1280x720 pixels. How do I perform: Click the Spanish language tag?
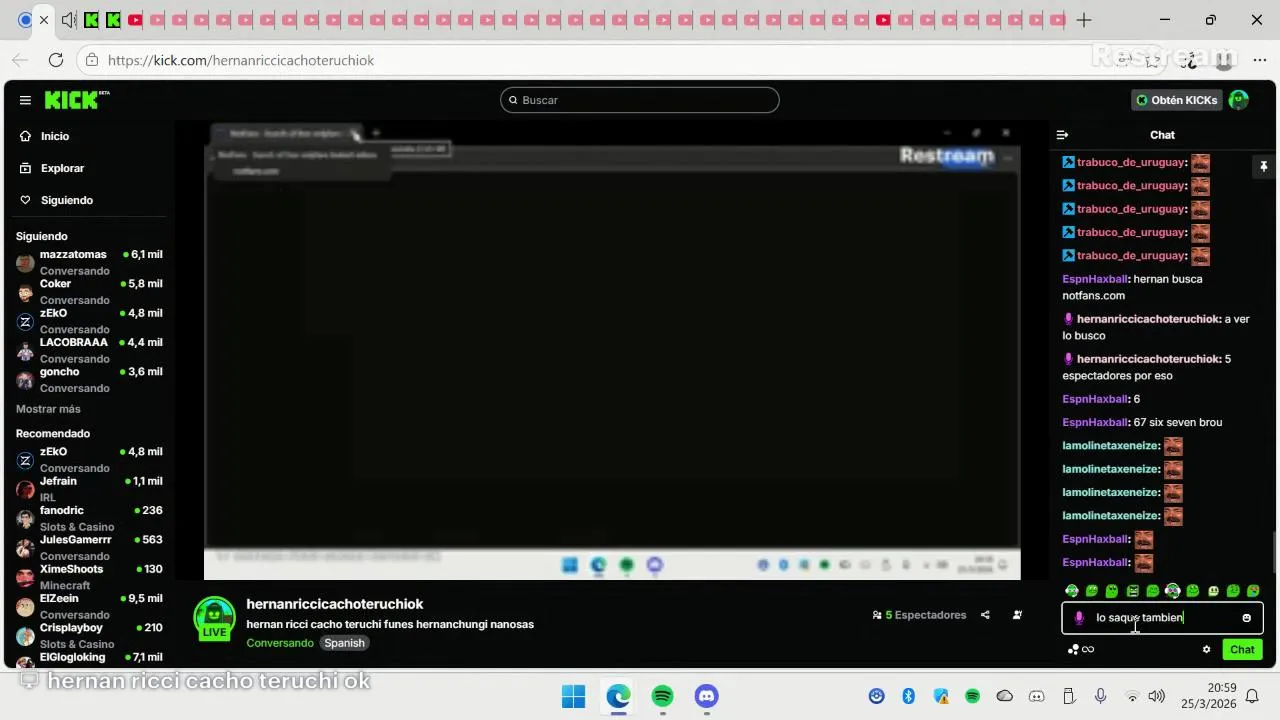[x=344, y=643]
